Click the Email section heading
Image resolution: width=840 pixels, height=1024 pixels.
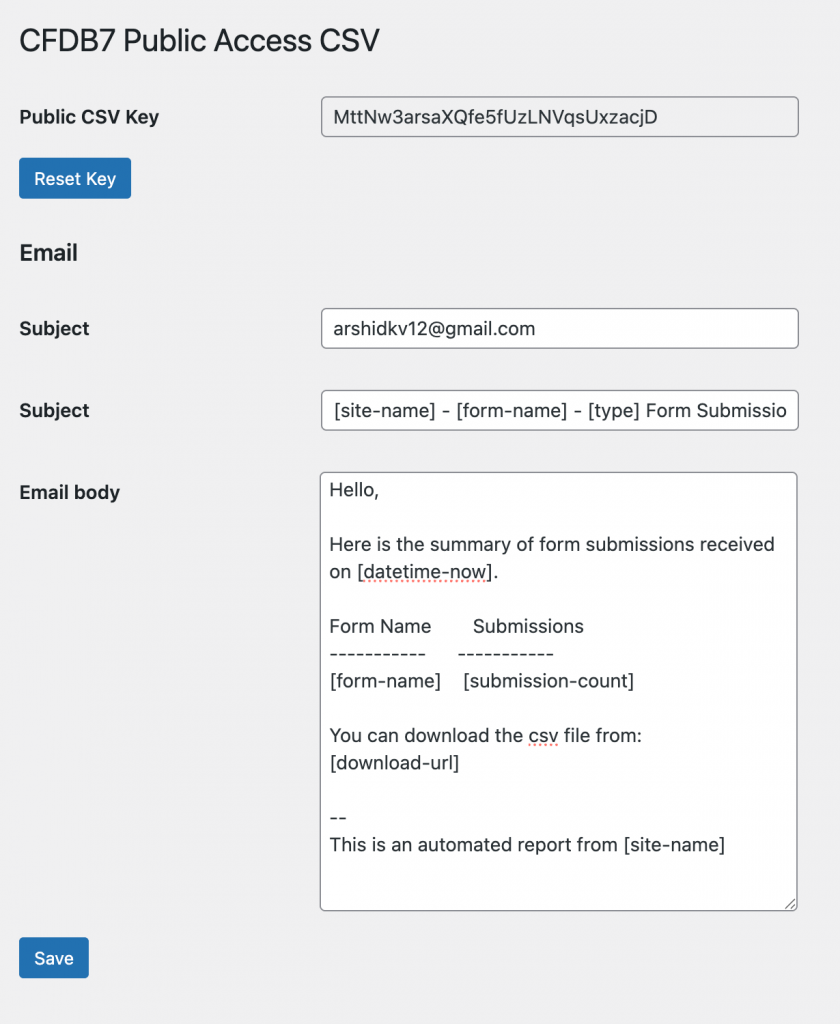(x=49, y=253)
